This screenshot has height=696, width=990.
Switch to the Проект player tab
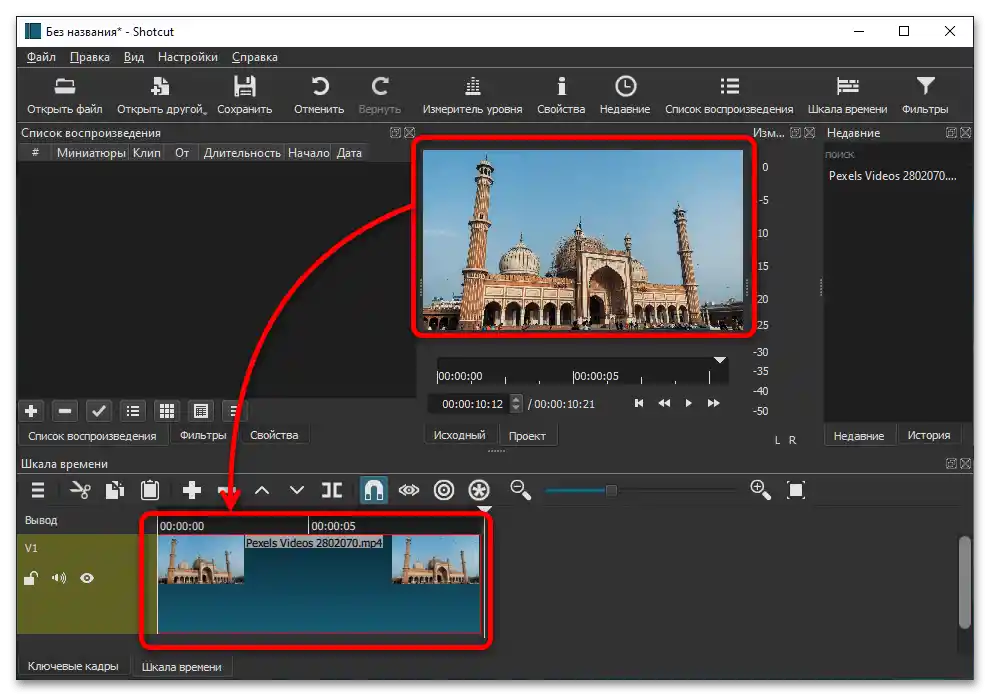tap(527, 435)
